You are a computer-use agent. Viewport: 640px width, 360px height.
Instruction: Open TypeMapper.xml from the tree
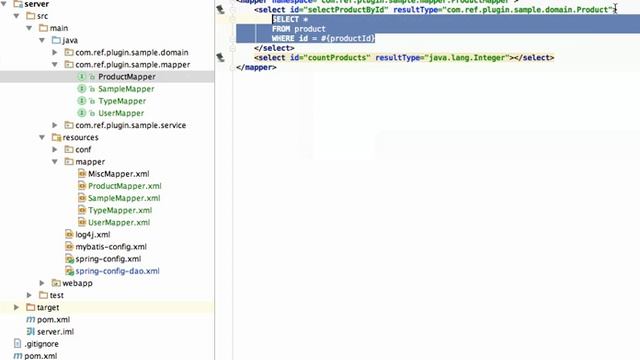pyautogui.click(x=120, y=210)
